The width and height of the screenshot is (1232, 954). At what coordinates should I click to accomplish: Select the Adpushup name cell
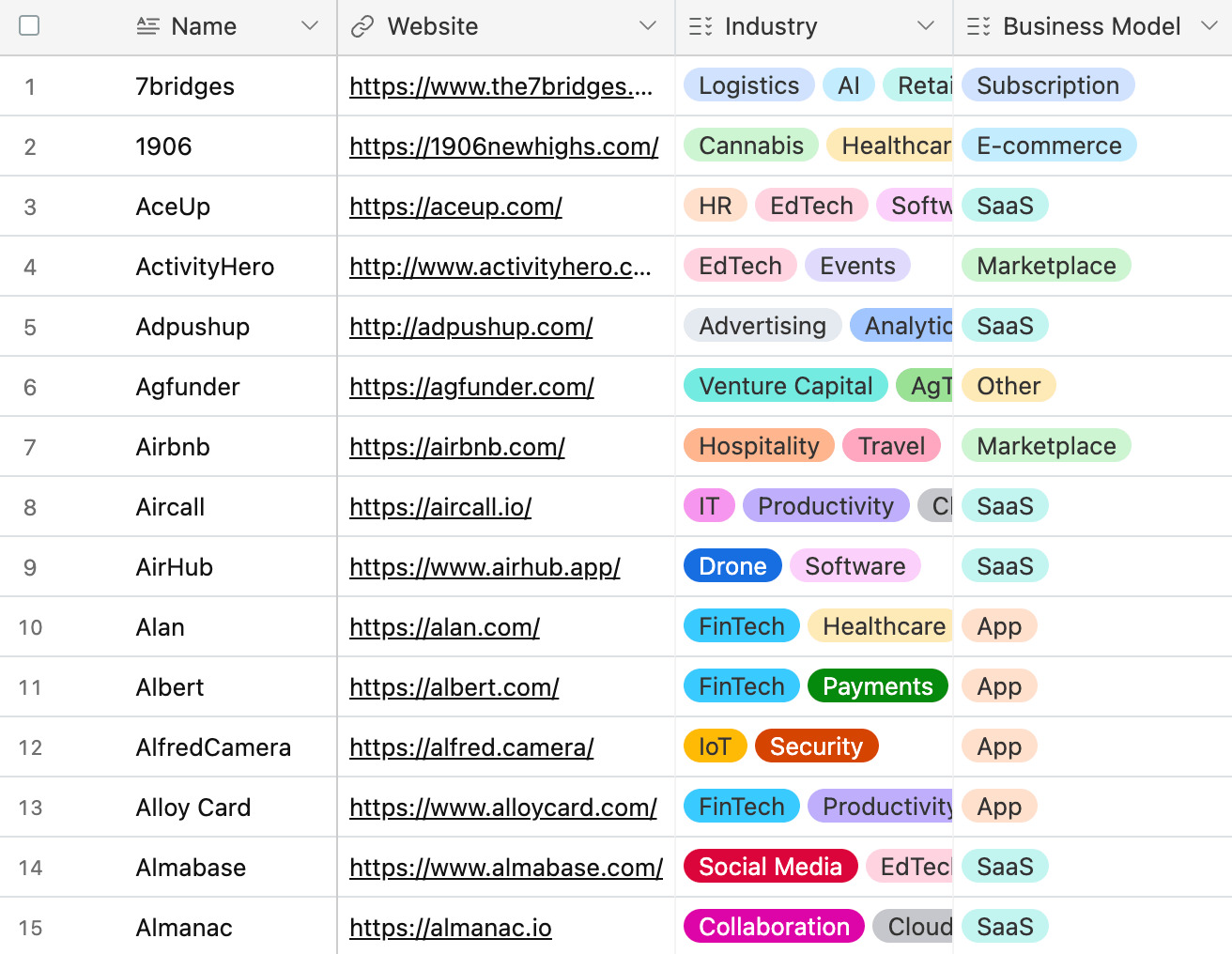click(192, 327)
